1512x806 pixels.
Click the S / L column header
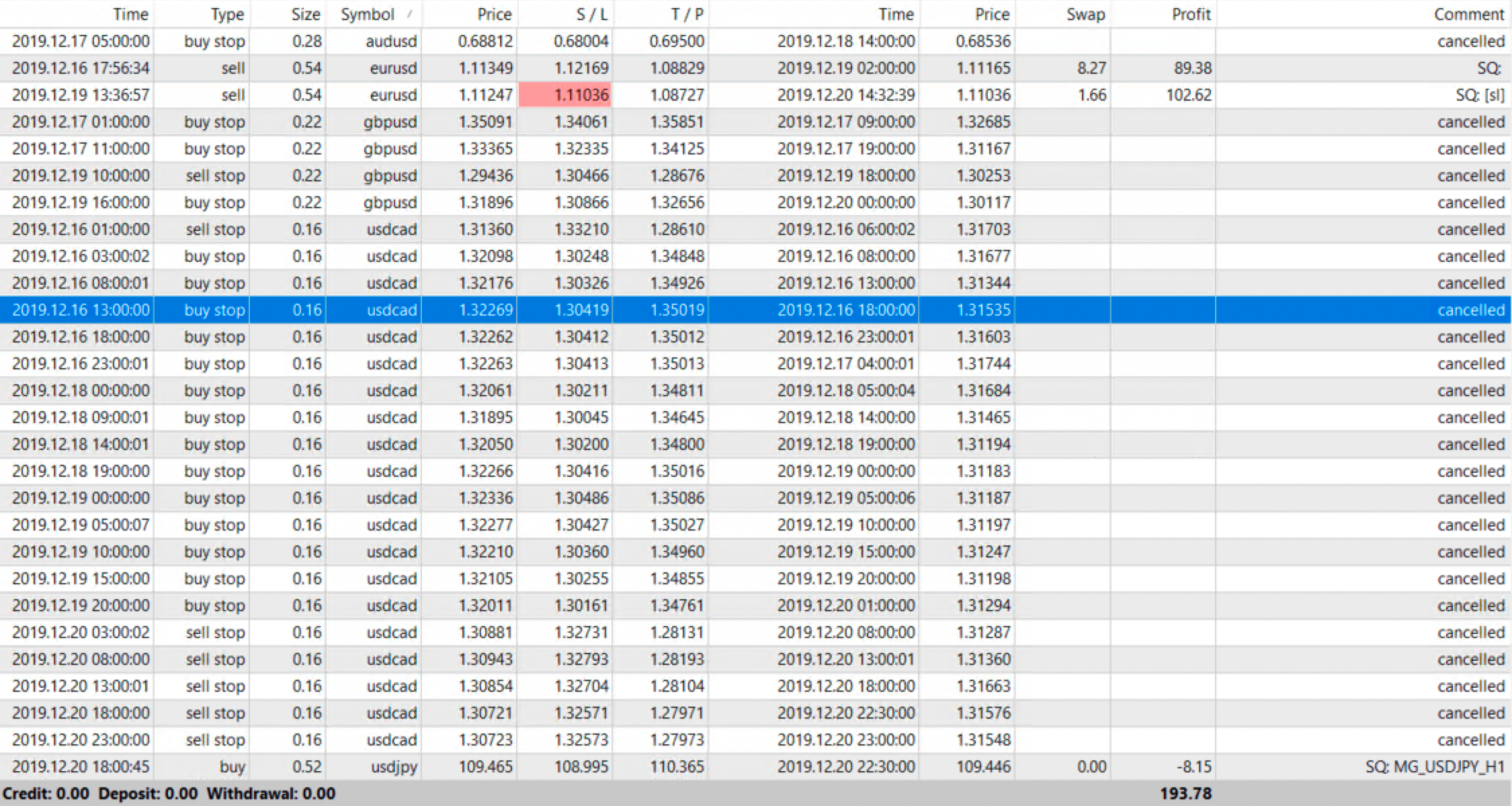[591, 14]
